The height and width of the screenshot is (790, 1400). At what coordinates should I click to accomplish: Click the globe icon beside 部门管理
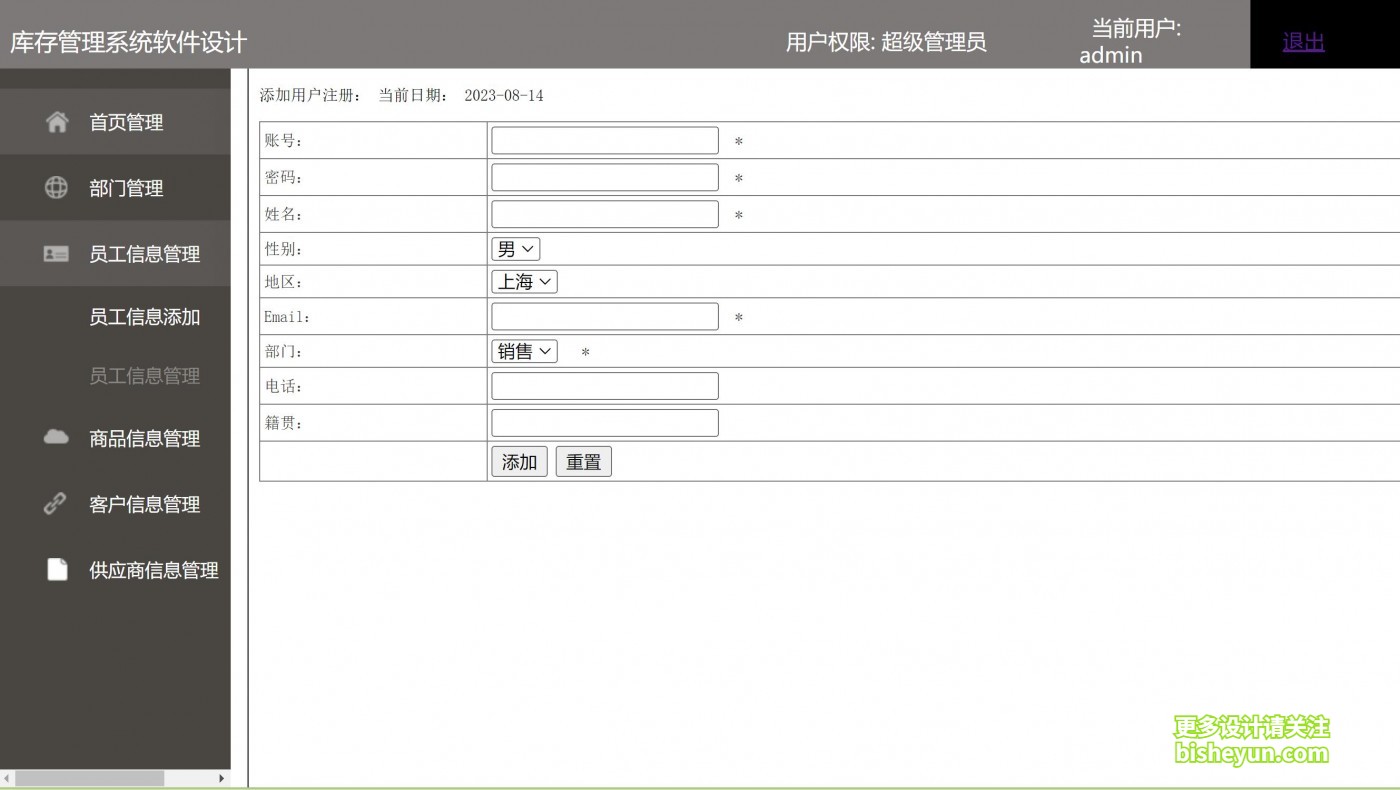pyautogui.click(x=57, y=187)
